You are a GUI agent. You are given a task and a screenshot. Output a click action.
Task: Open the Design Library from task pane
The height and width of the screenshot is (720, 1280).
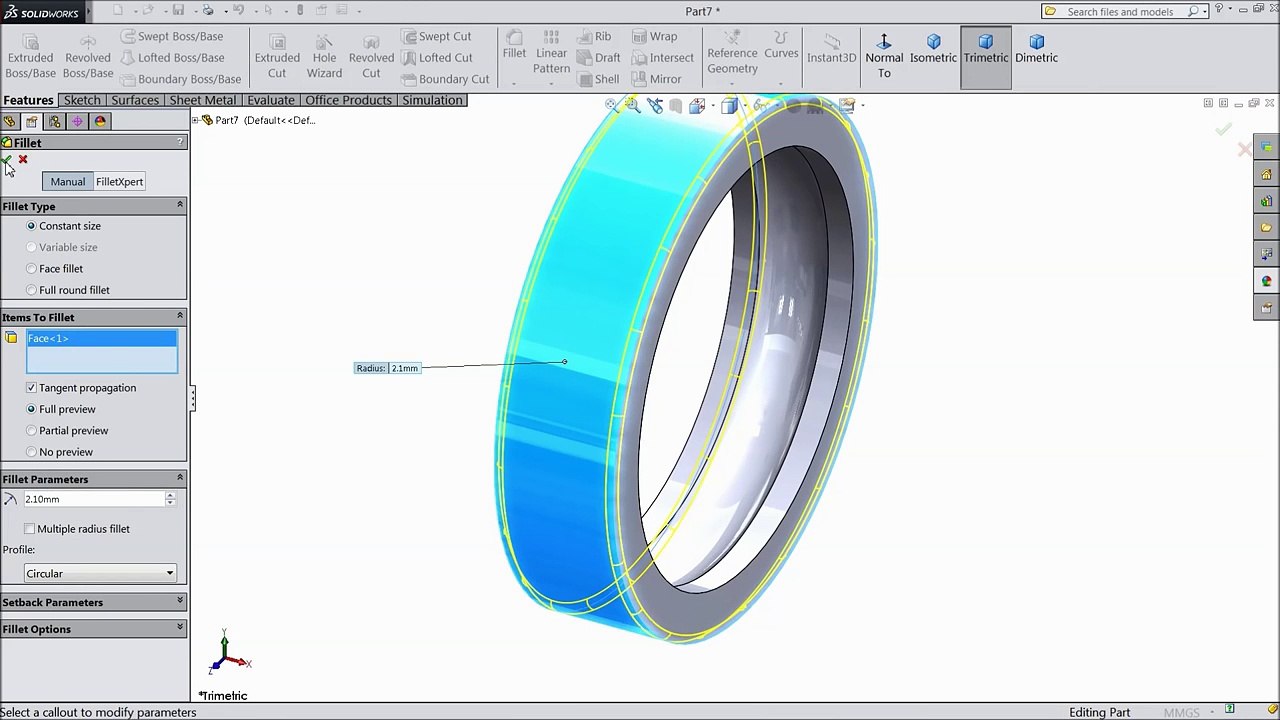pos(1266,201)
